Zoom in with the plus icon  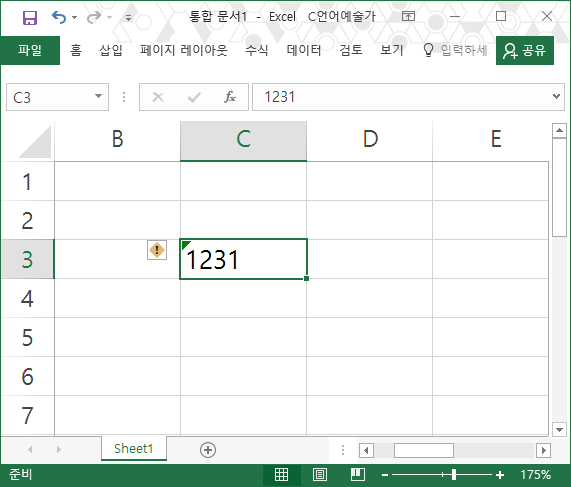[x=500, y=475]
